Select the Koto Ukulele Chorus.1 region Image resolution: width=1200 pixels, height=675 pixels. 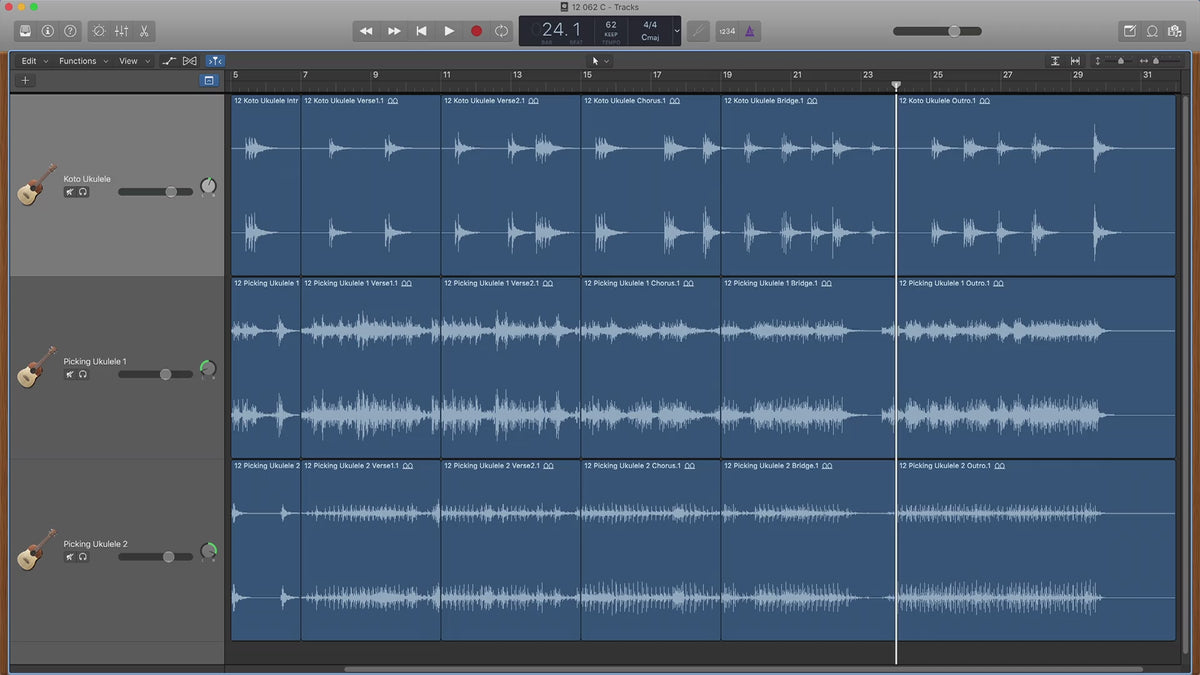[650, 185]
